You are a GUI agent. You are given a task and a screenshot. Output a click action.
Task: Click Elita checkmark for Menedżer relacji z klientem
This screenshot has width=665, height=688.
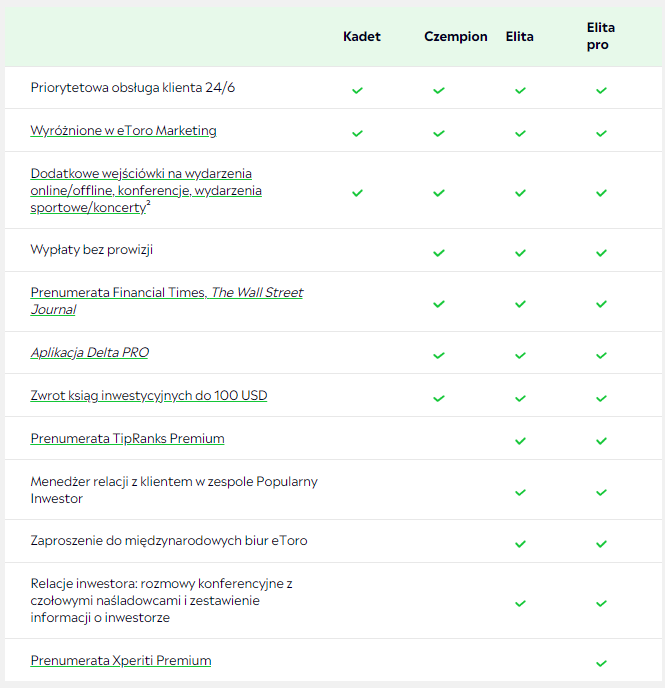click(x=520, y=492)
